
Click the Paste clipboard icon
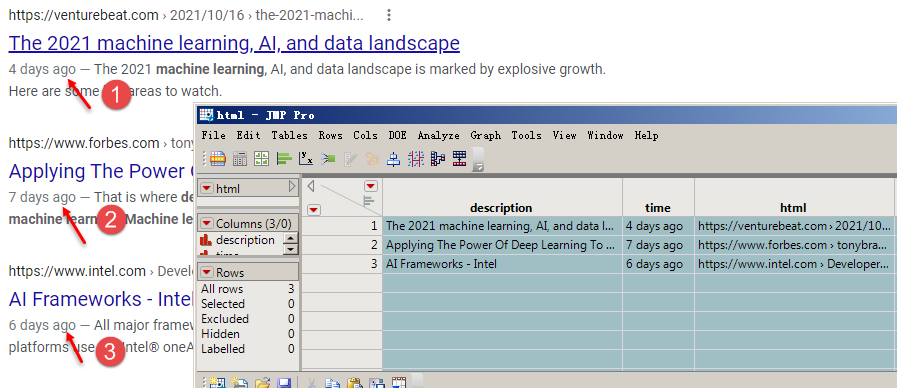coord(355,383)
